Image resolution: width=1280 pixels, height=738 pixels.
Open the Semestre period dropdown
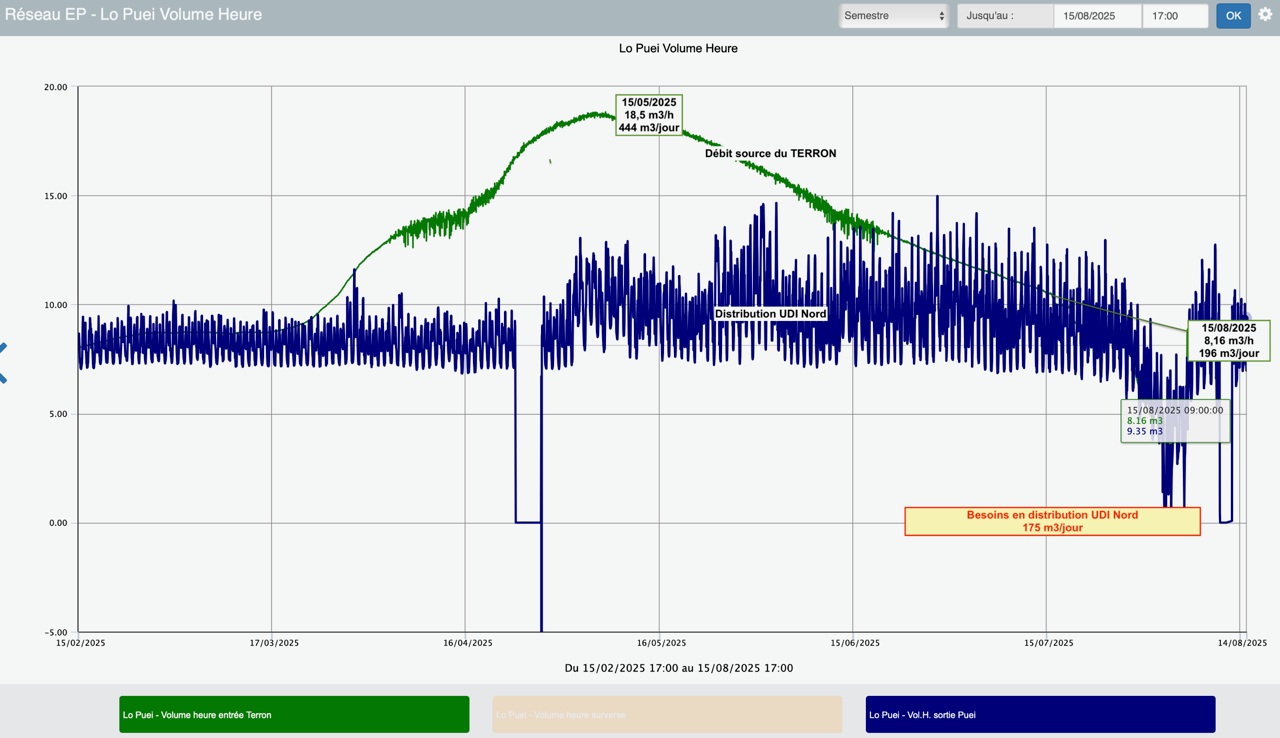pyautogui.click(x=893, y=16)
